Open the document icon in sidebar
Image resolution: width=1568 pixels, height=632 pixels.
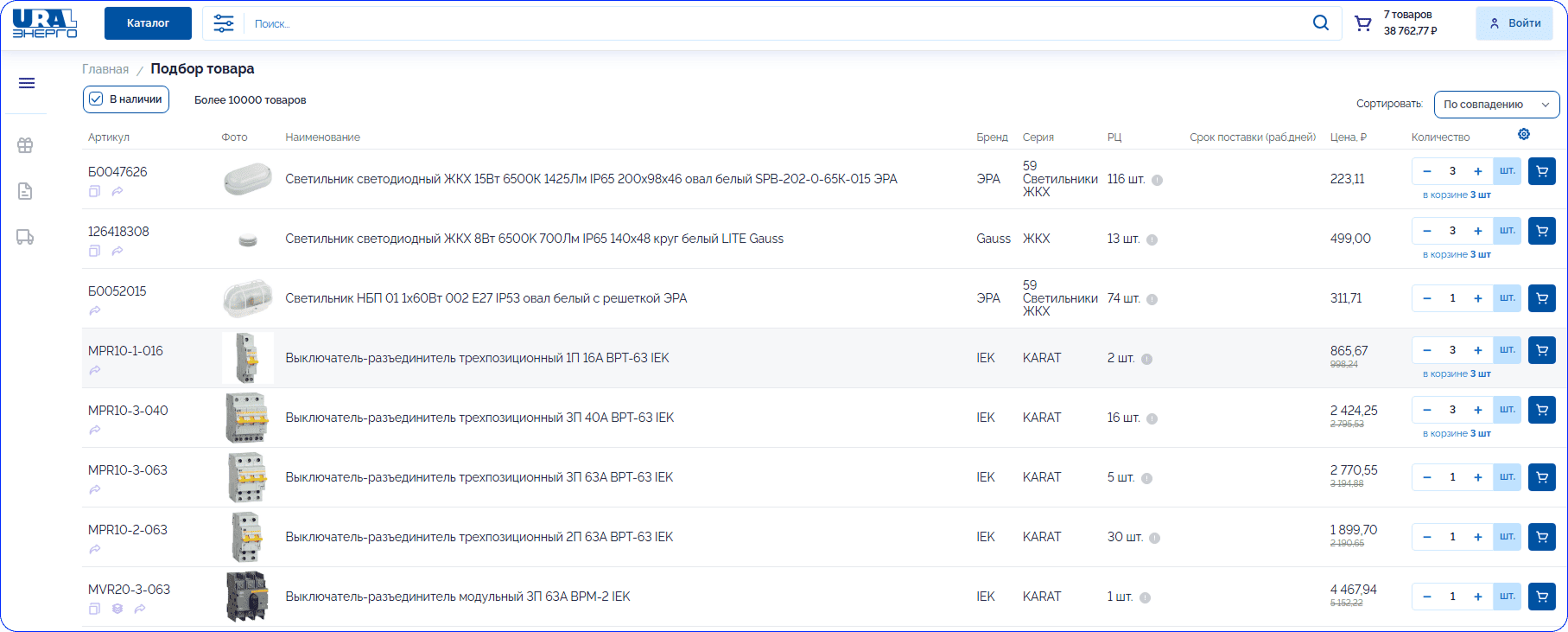click(x=25, y=191)
